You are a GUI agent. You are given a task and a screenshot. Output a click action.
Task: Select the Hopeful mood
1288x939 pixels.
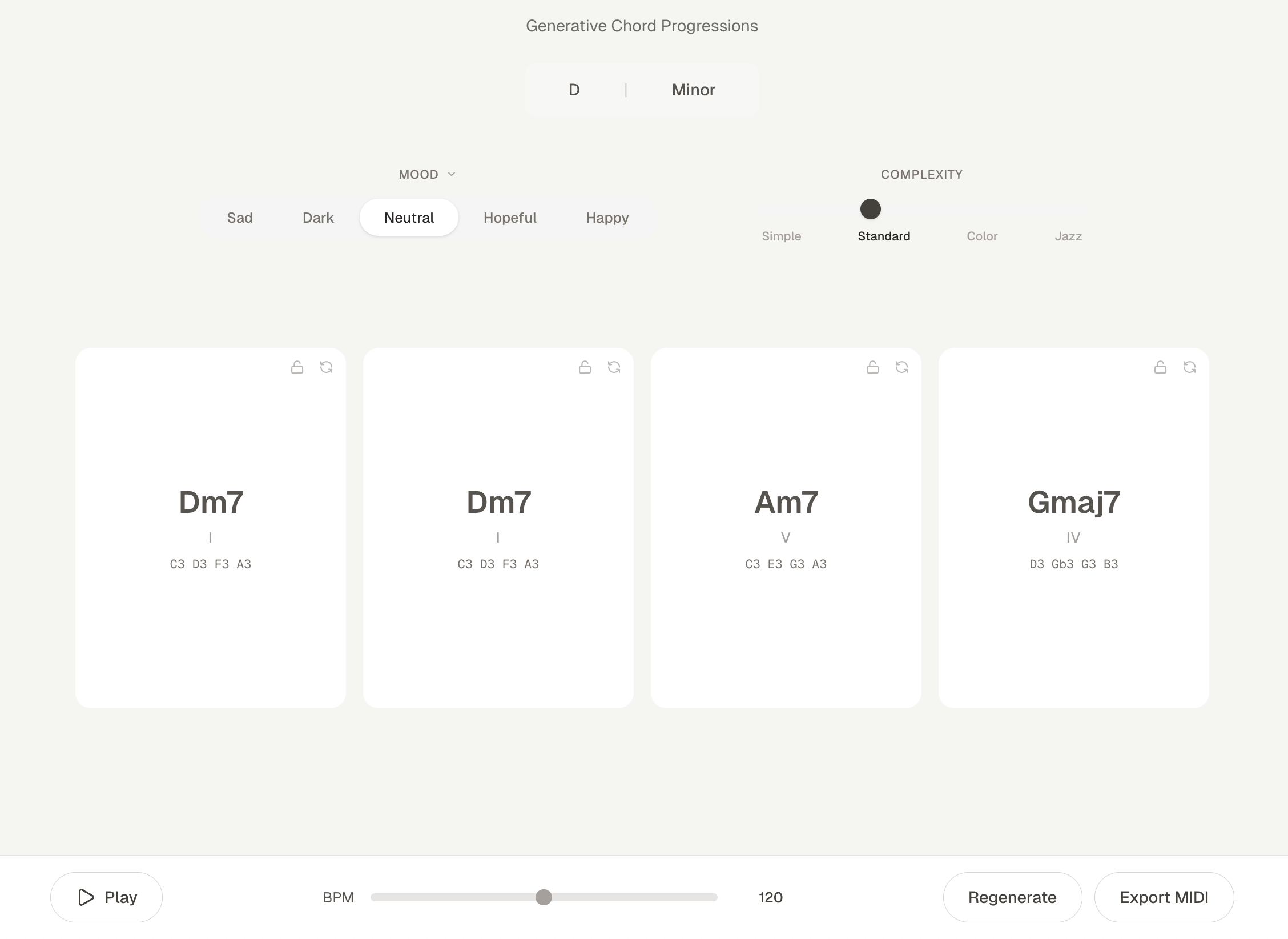[x=510, y=218]
